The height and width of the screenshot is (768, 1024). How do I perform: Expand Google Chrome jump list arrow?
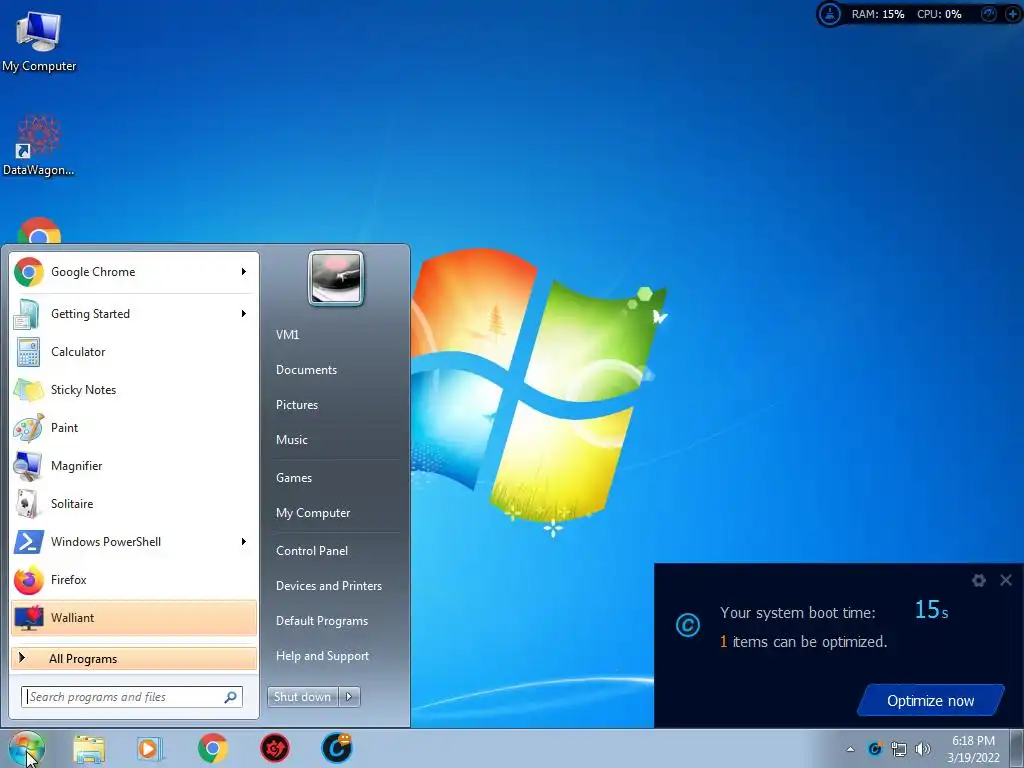click(x=244, y=272)
